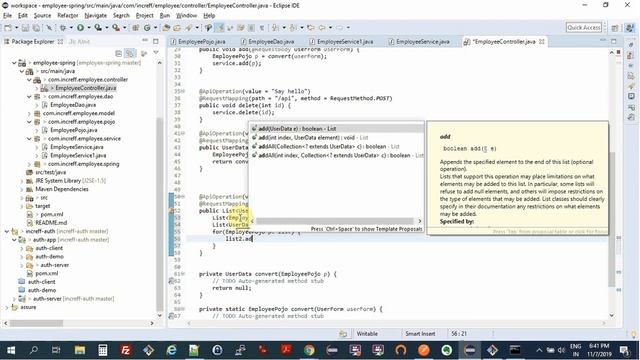Click the proposal list horizontal scrollbar

point(335,221)
